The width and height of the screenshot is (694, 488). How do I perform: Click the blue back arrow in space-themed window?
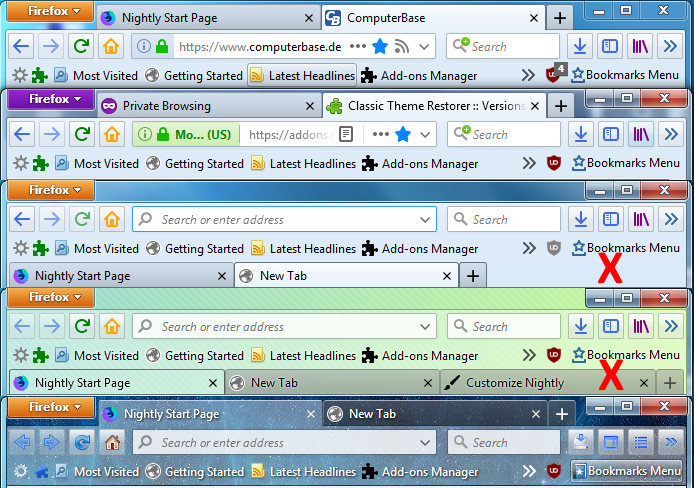(x=22, y=442)
